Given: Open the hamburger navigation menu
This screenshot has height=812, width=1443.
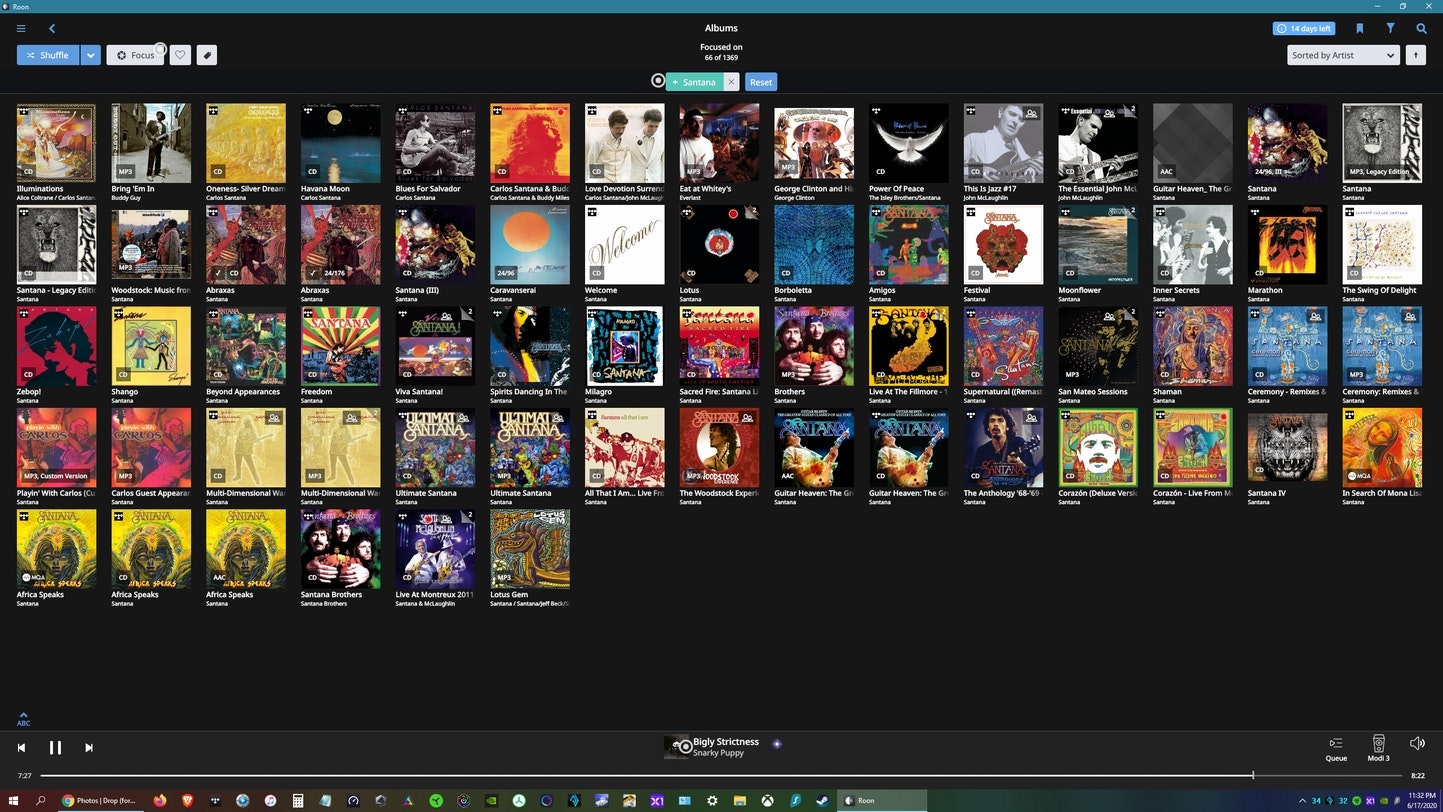Looking at the screenshot, I should point(21,29).
